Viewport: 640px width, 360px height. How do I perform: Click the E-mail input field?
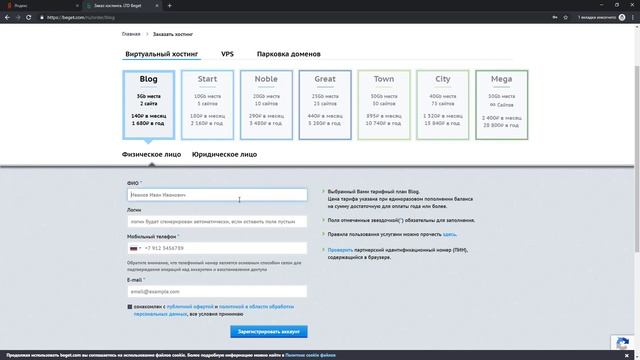217,291
